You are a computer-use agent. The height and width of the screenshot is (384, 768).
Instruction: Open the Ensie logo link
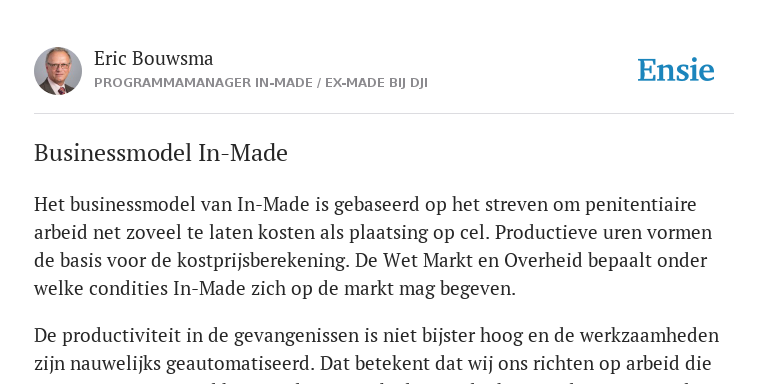[676, 70]
